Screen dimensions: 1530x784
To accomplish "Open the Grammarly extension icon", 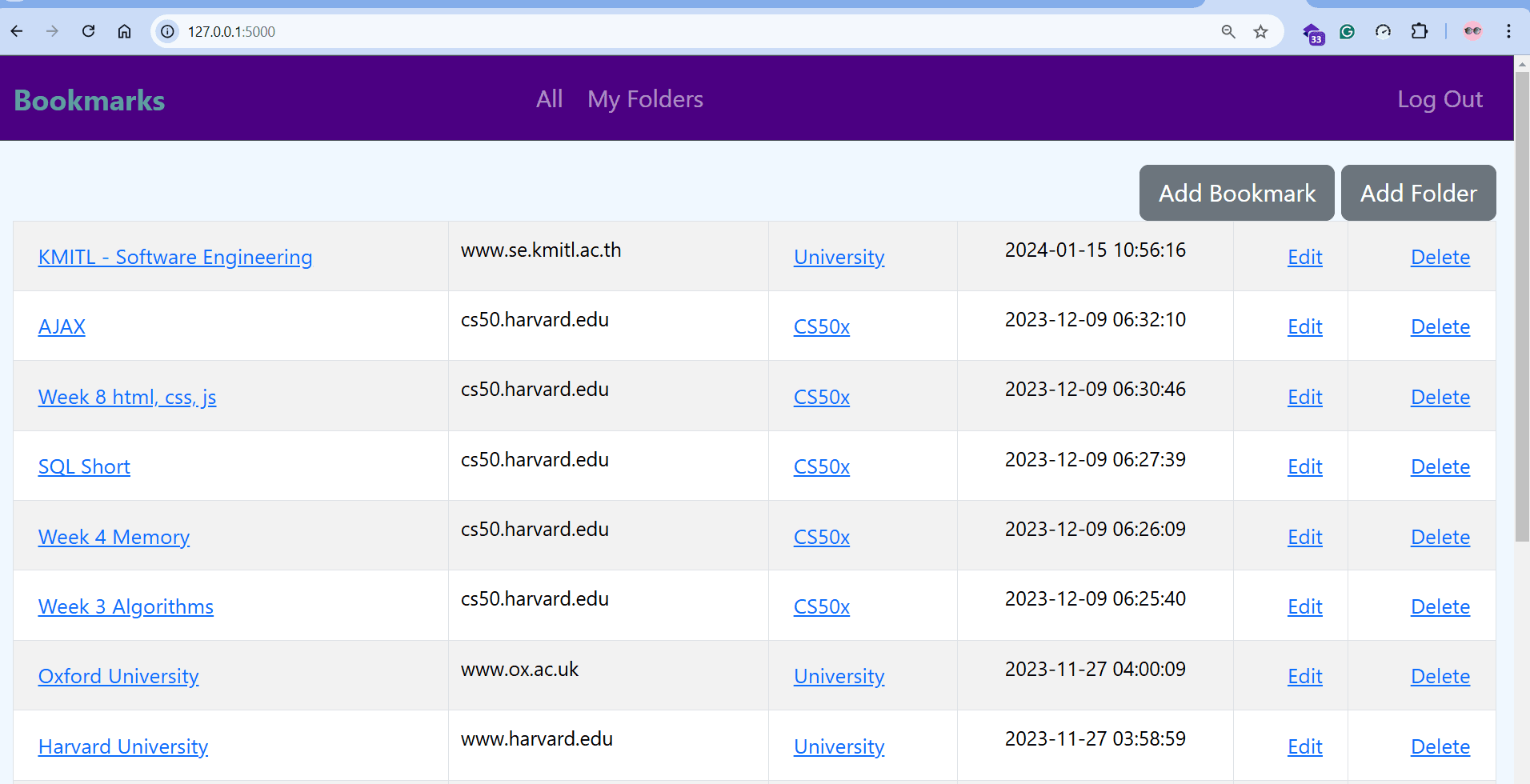I will 1348,31.
